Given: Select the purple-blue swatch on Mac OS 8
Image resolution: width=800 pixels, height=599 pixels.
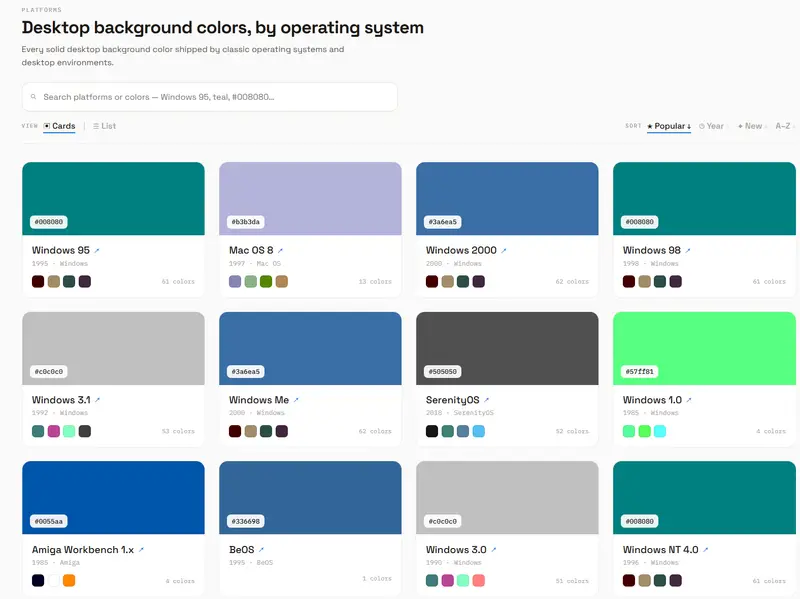Looking at the screenshot, I should 235,282.
